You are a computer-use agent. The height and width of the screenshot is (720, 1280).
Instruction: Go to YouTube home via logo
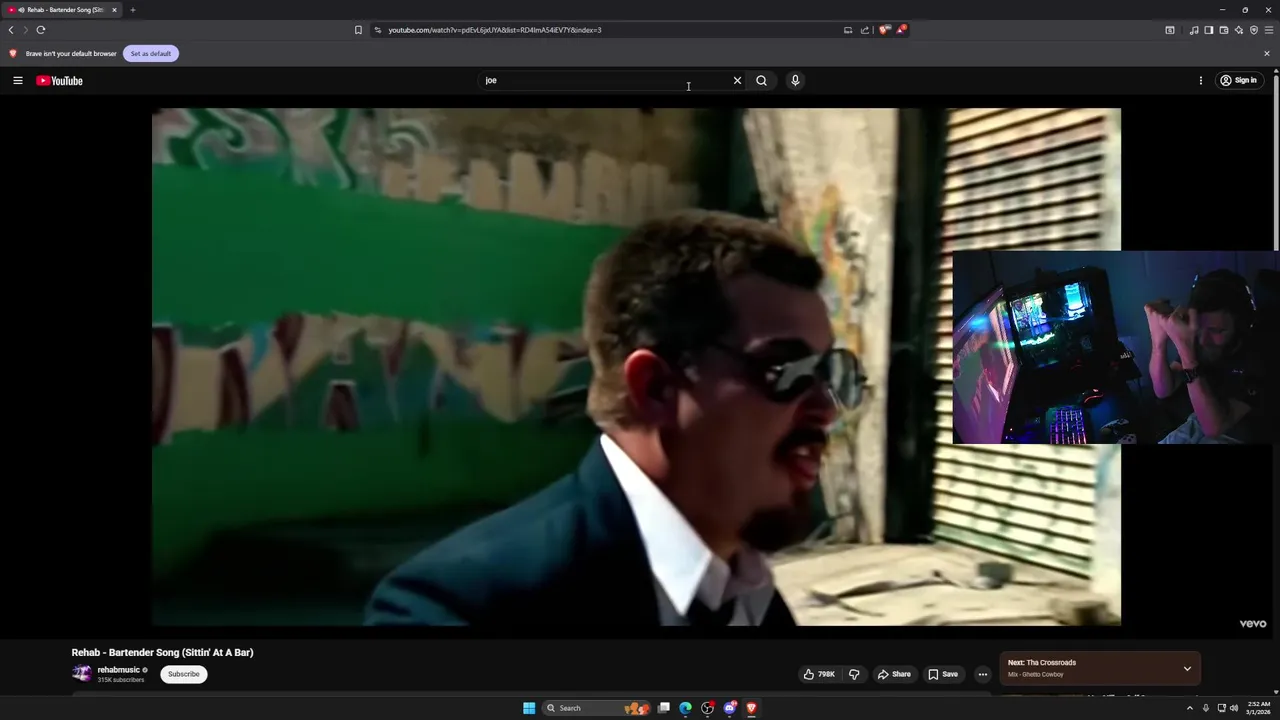[59, 81]
